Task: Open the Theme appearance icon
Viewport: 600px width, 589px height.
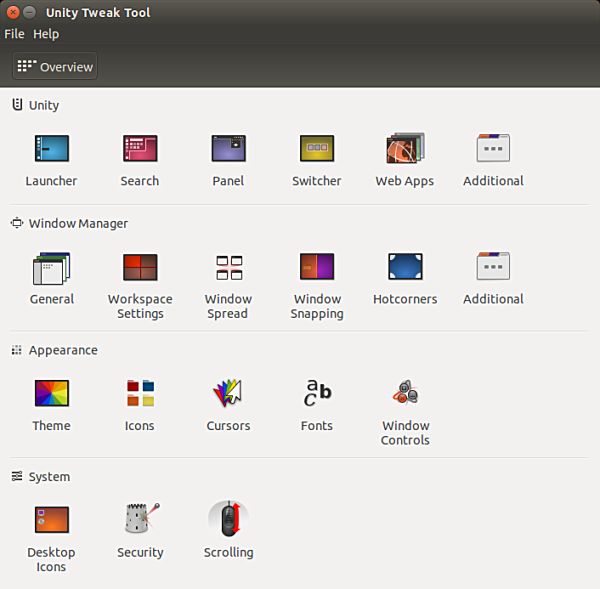Action: coord(52,393)
